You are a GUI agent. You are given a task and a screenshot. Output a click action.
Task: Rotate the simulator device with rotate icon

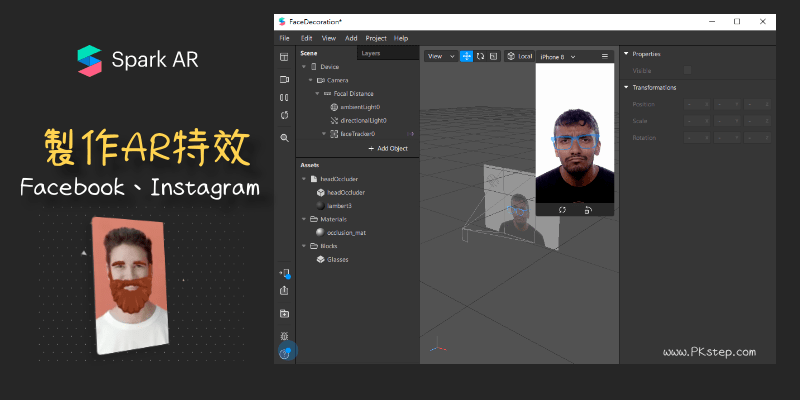pos(588,210)
